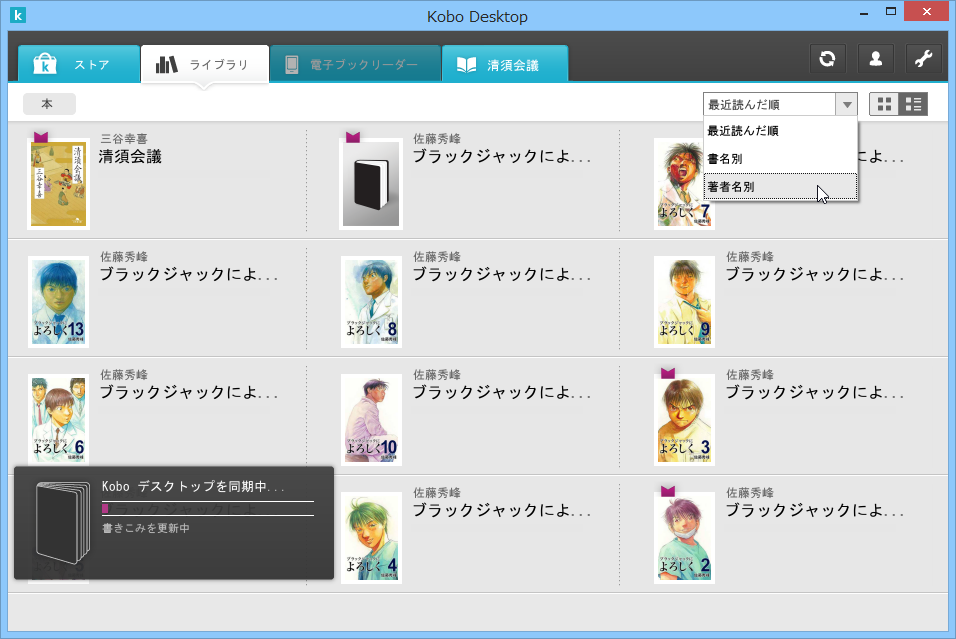Viewport: 956px width, 639px height.
Task: Open volume 10 manga cover
Action: (x=371, y=419)
